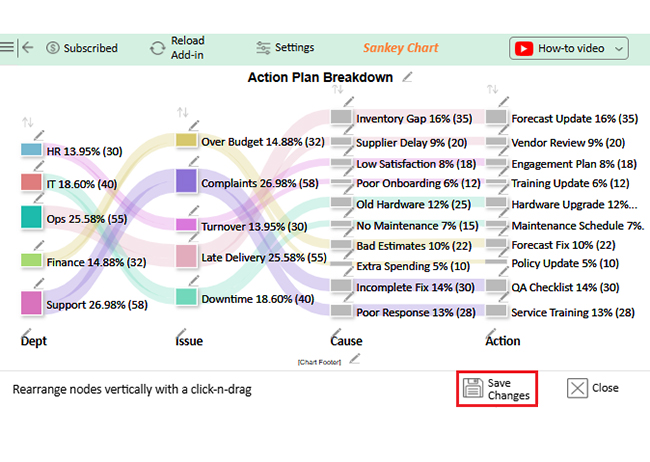Edit chart title with pencil icon
Image resolution: width=650 pixels, height=462 pixels.
[407, 77]
